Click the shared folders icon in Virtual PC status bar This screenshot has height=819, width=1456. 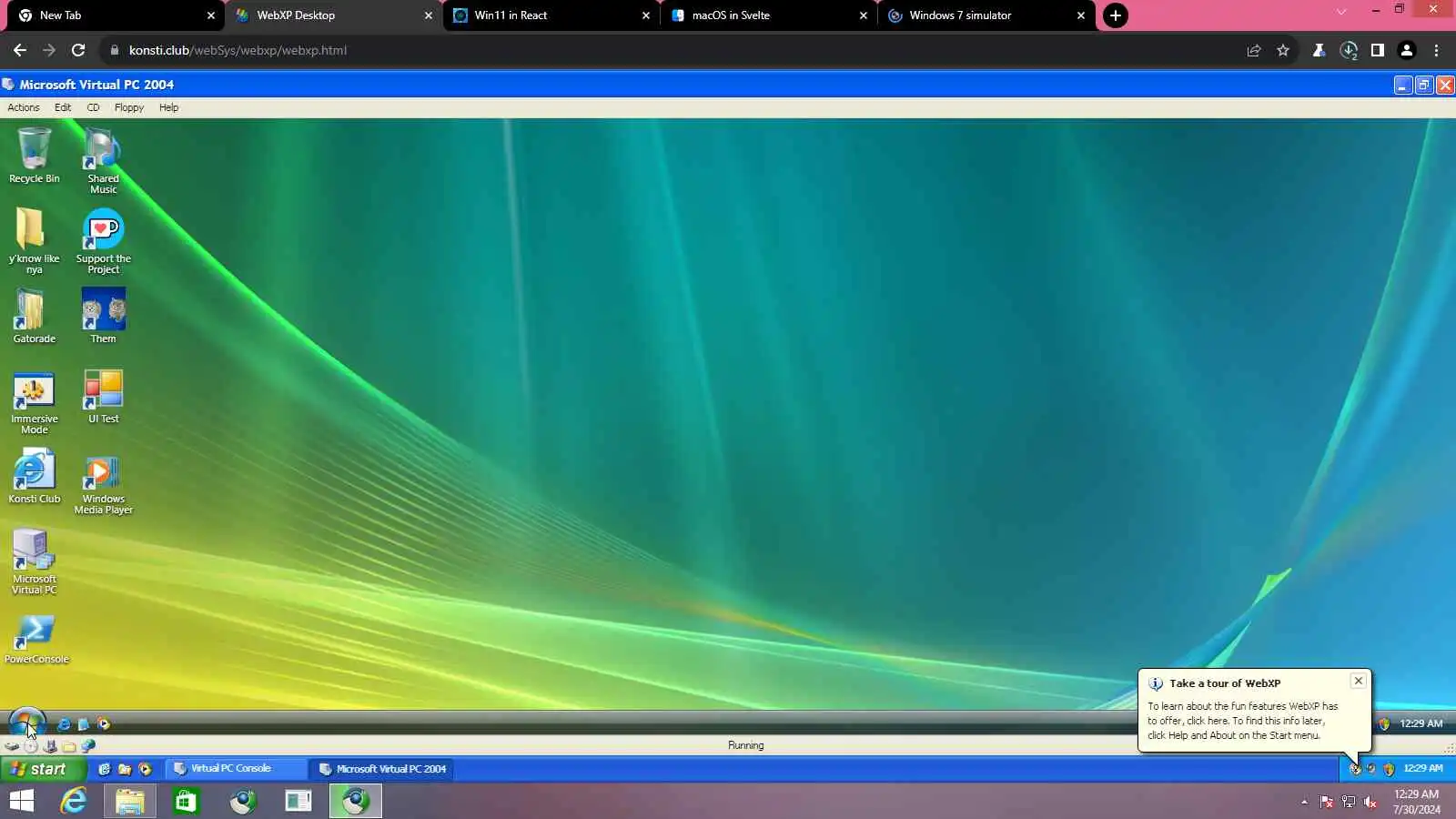click(69, 746)
